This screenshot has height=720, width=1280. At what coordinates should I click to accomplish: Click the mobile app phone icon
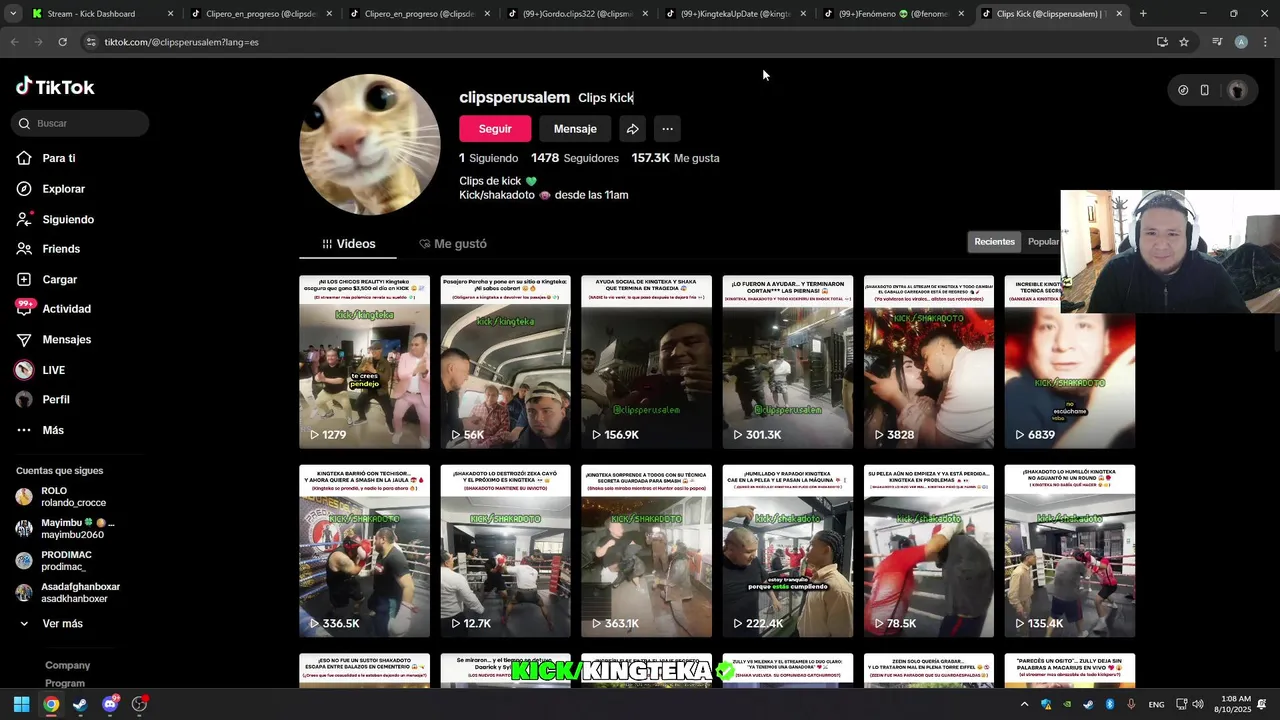point(1205,90)
